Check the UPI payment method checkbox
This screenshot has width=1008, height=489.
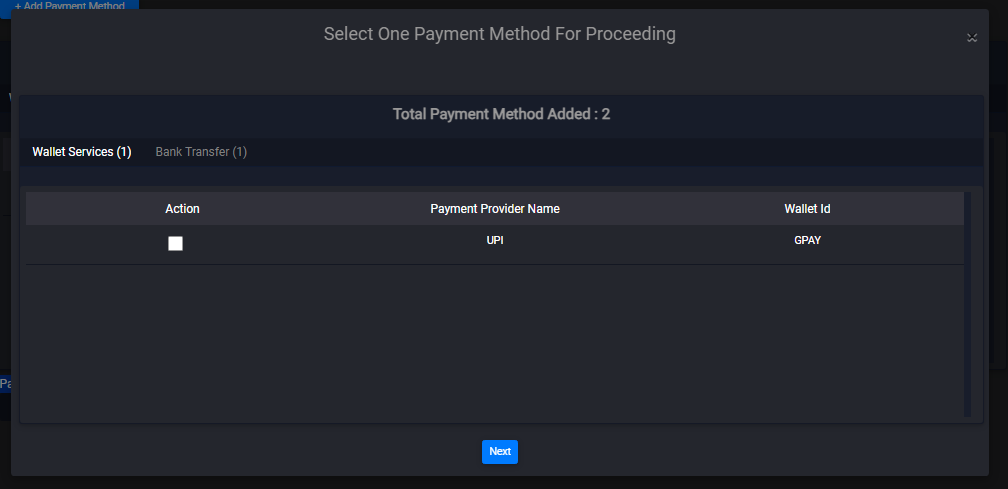point(176,243)
